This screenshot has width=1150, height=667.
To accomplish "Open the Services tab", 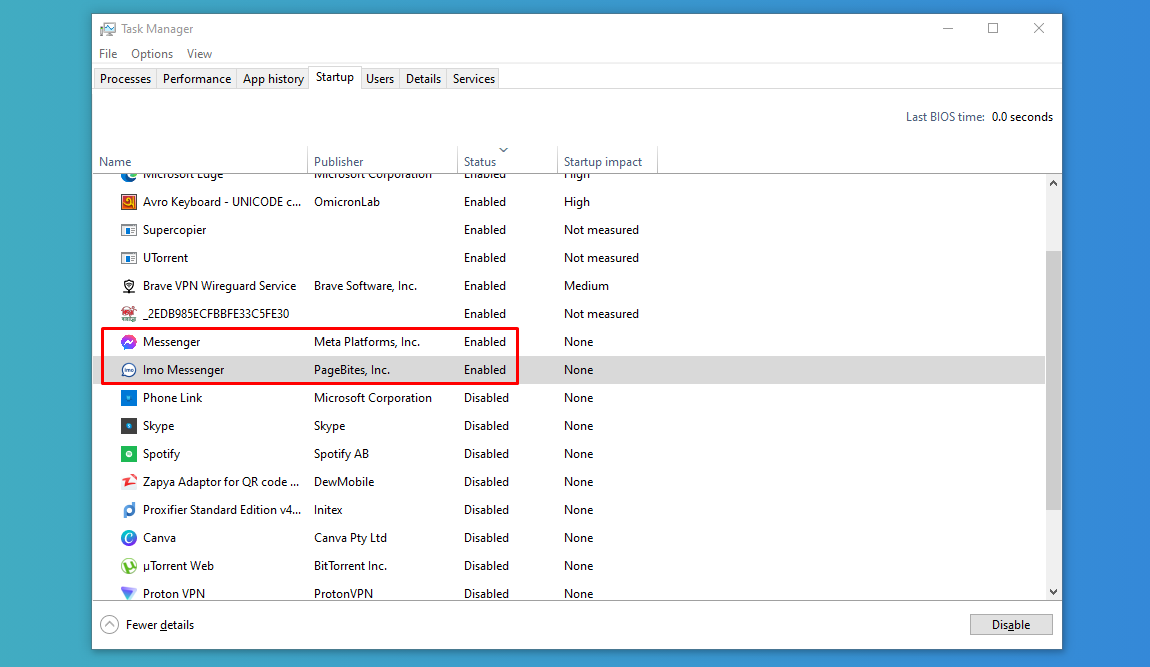I will coord(473,79).
